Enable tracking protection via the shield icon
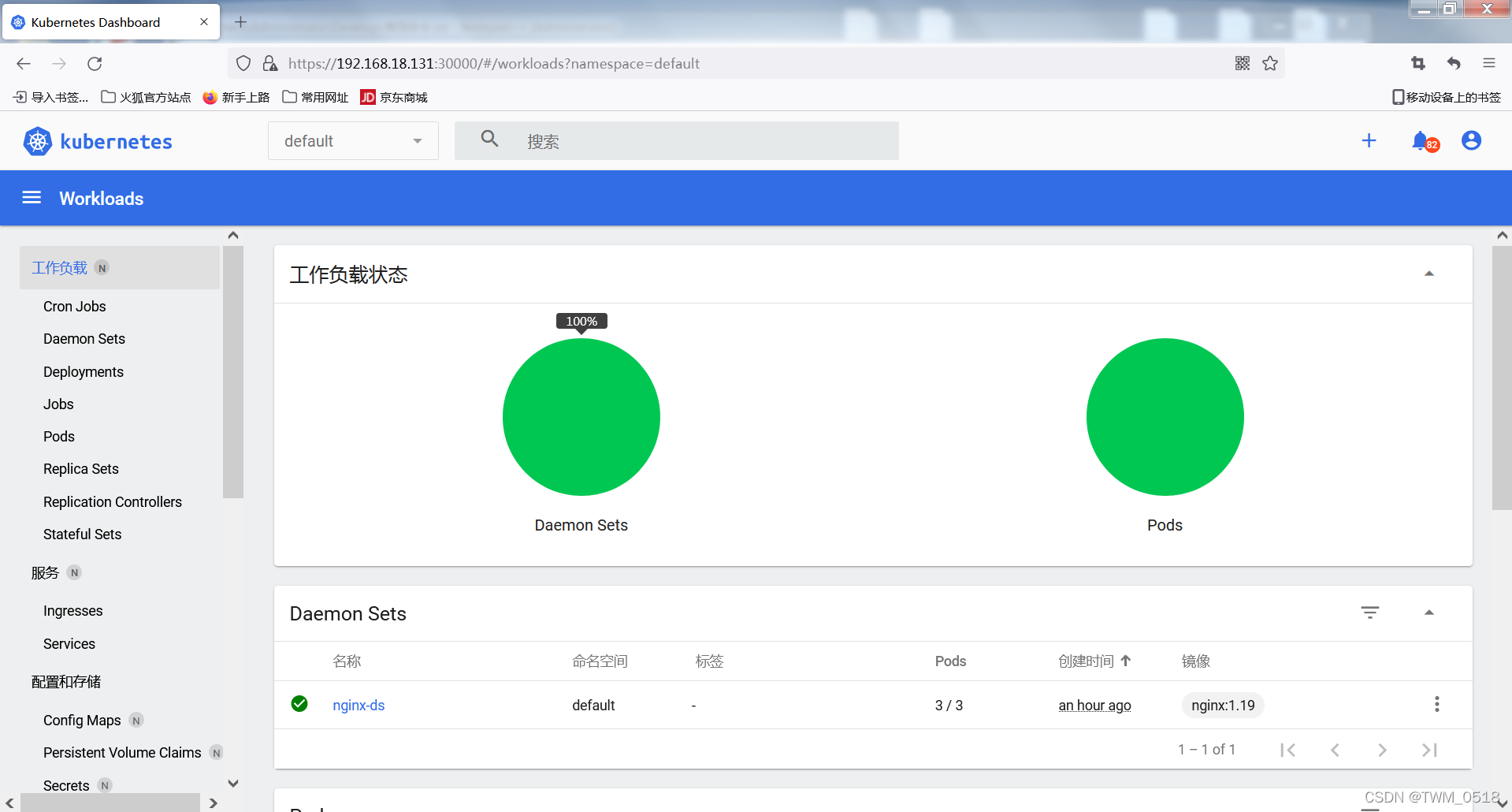 243,63
